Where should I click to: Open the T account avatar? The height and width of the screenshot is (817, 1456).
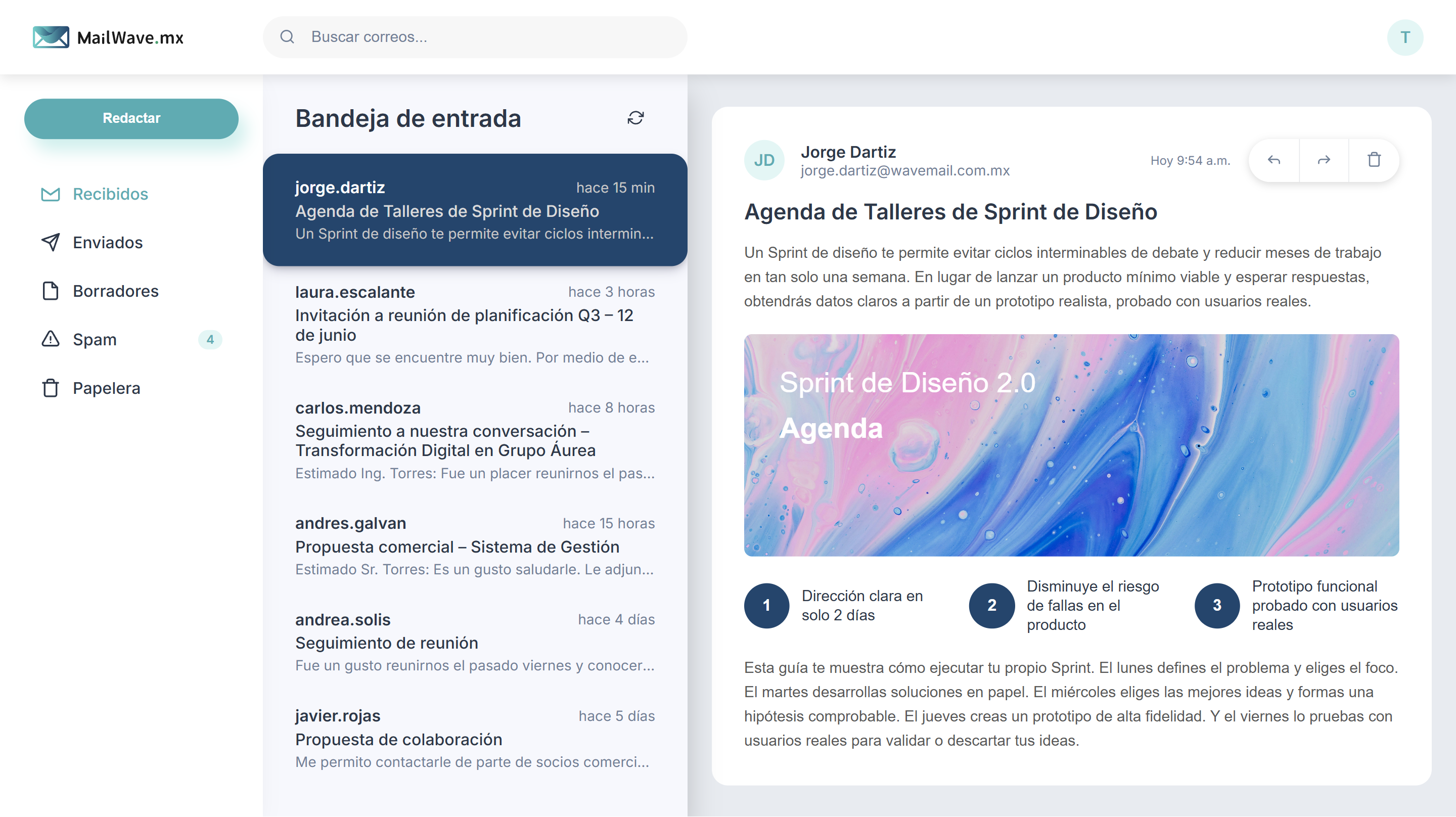[1405, 37]
